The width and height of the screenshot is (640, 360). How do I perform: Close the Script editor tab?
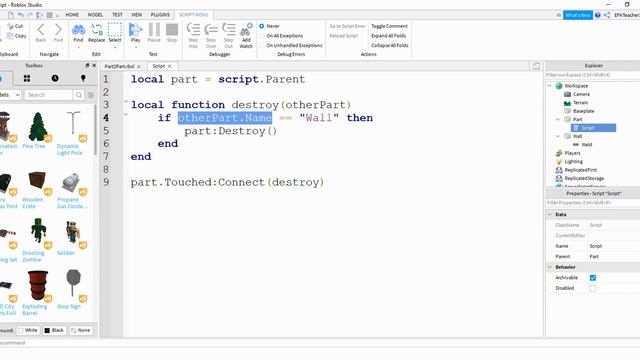point(169,66)
